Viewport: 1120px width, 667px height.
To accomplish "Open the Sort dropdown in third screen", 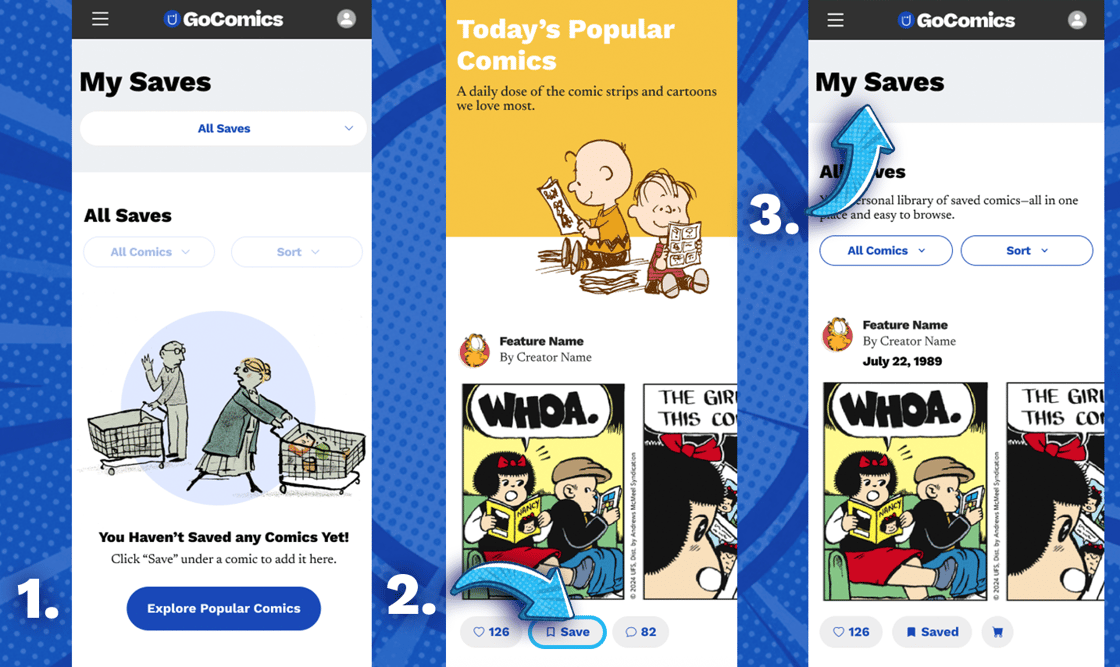I will tap(1026, 251).
